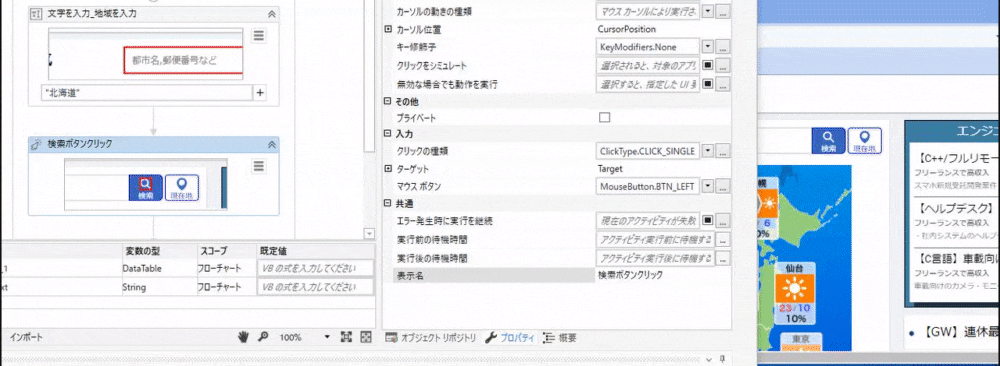This screenshot has width=1000, height=366.
Task: Click the magnifier zoom icon in designer footer
Action: click(x=262, y=337)
